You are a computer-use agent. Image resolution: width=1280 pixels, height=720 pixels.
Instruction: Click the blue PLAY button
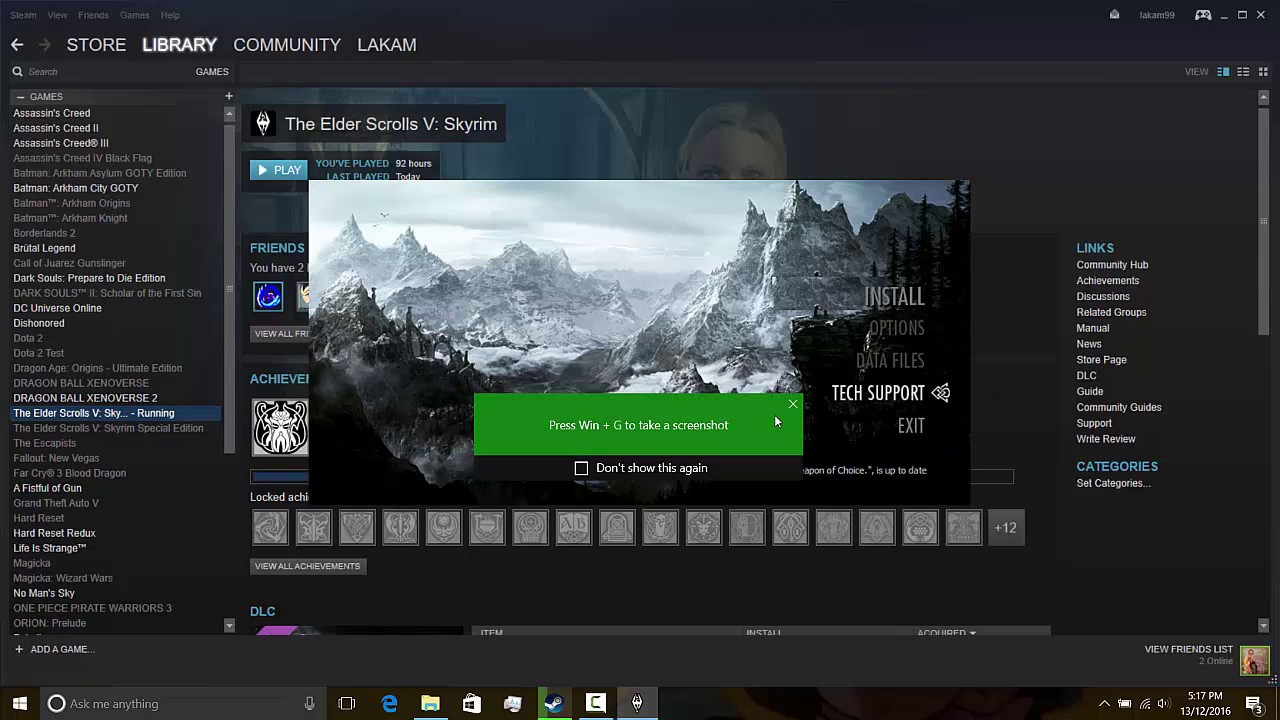279,170
